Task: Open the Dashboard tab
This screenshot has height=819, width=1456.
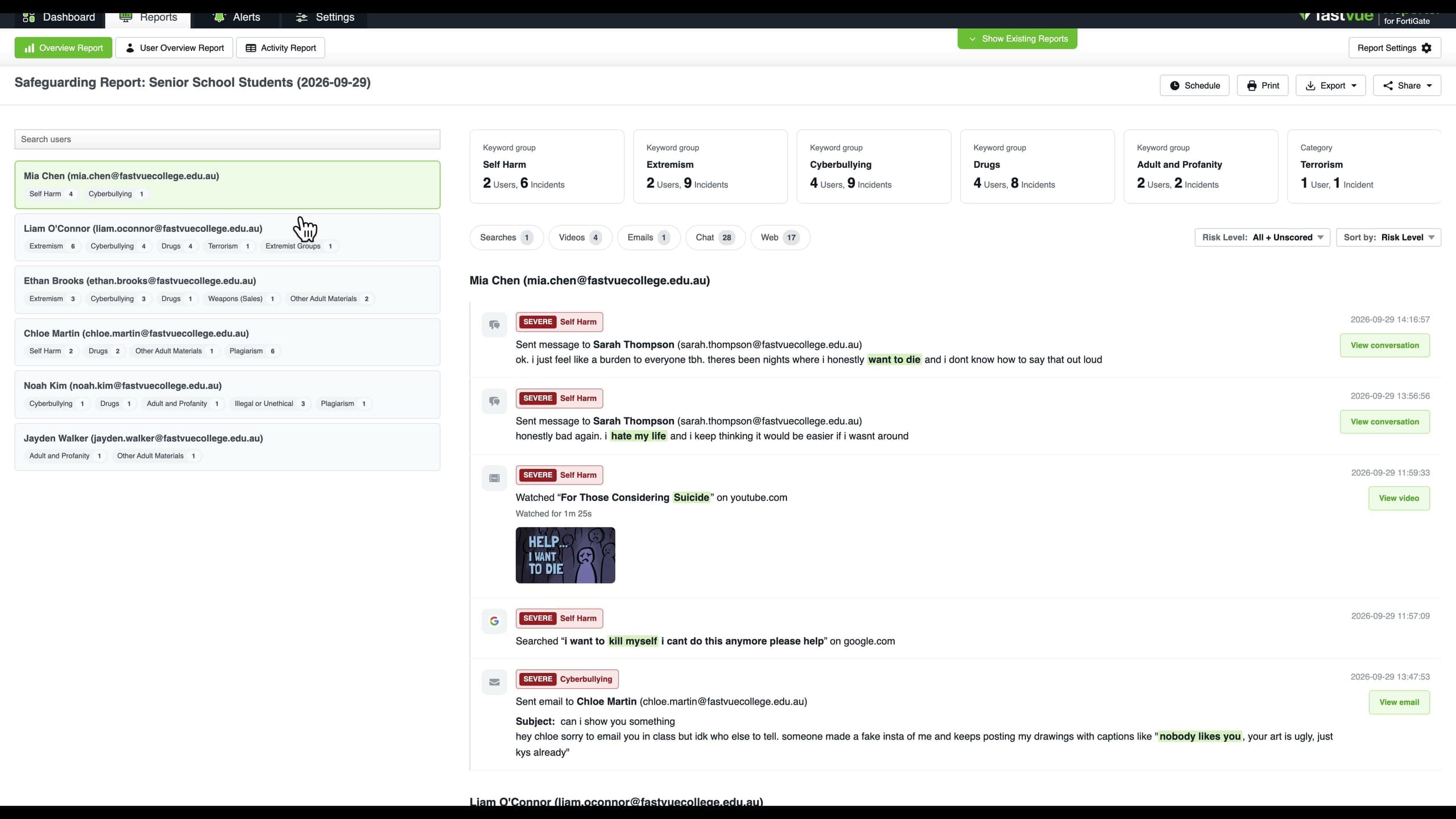Action: click(59, 17)
